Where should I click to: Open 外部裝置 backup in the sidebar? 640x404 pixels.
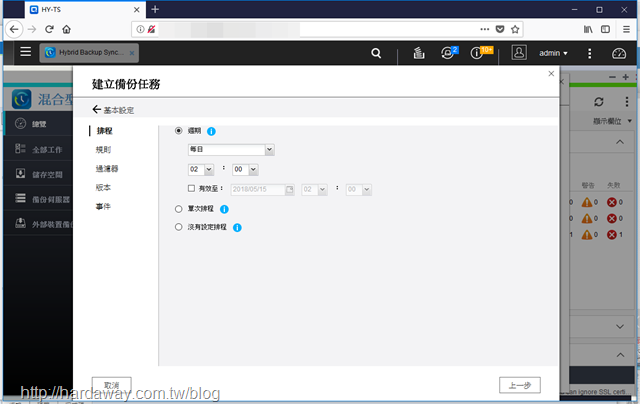38,224
